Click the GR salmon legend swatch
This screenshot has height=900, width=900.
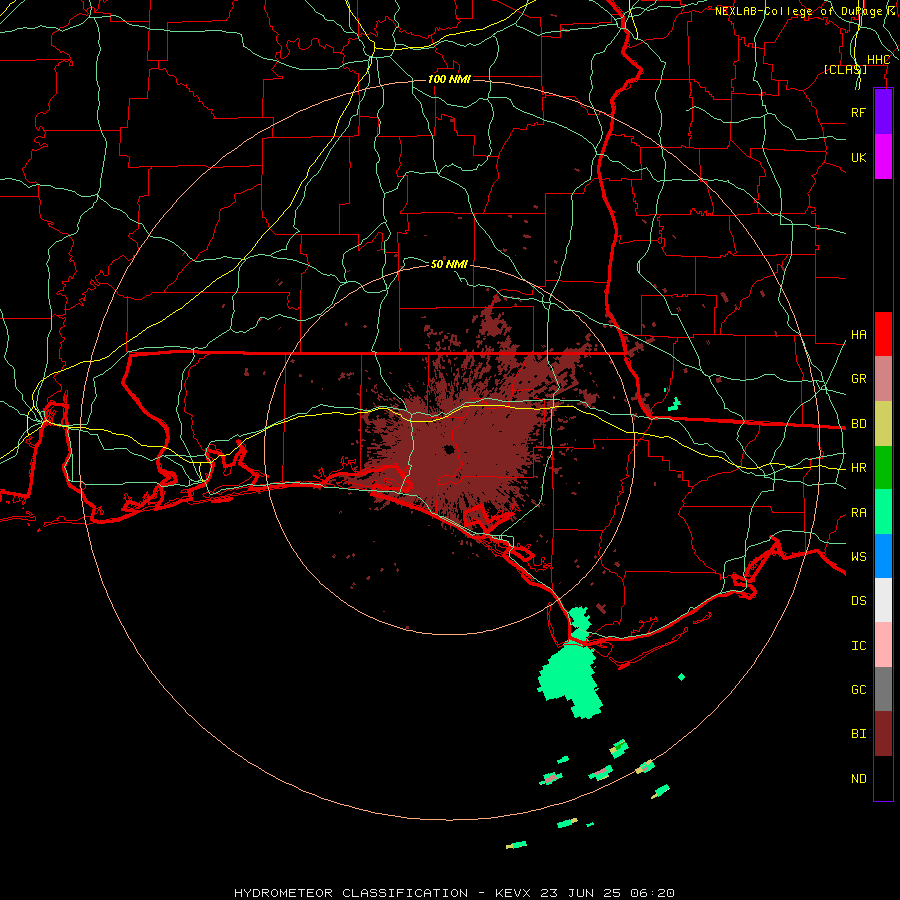pyautogui.click(x=883, y=379)
